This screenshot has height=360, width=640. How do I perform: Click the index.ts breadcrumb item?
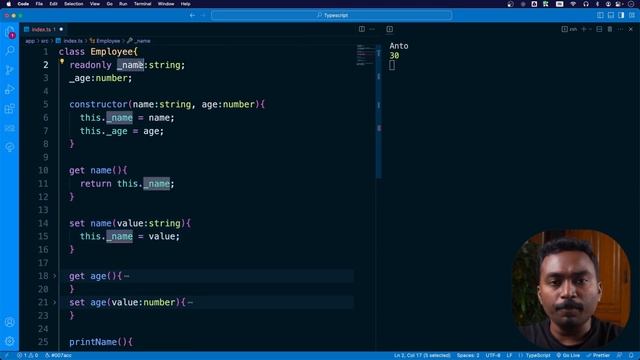pyautogui.click(x=69, y=41)
